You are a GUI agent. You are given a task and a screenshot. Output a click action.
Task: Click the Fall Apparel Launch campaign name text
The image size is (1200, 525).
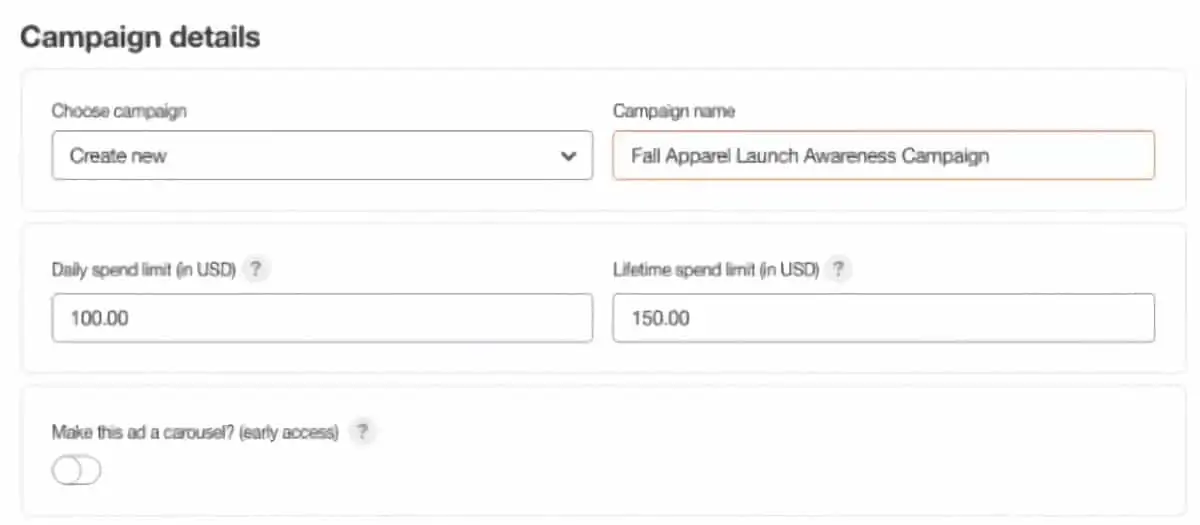coord(810,156)
